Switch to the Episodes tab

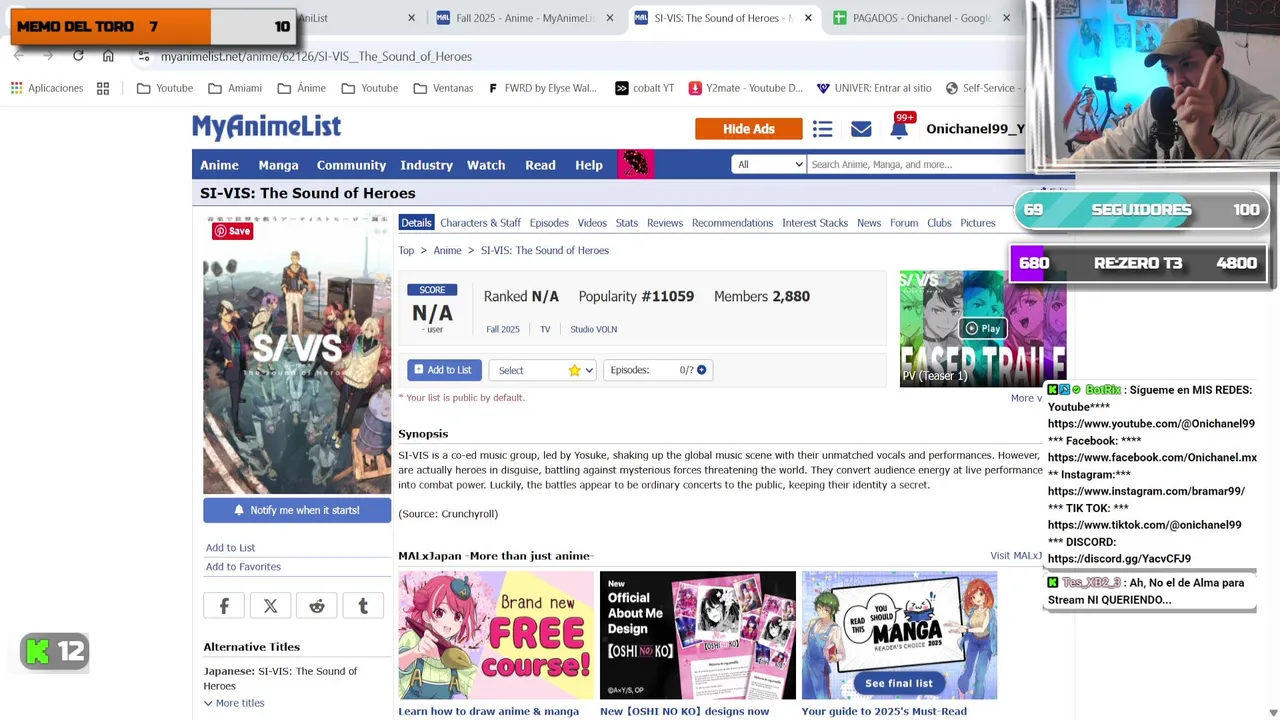[x=549, y=223]
